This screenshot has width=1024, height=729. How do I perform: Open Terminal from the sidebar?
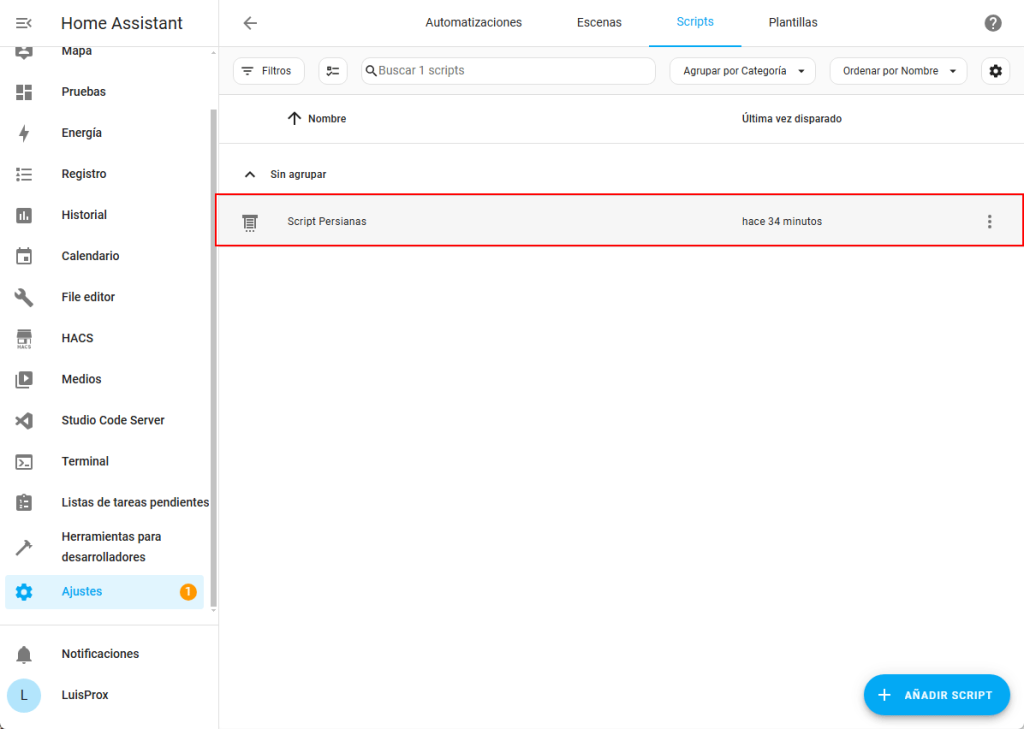[85, 461]
